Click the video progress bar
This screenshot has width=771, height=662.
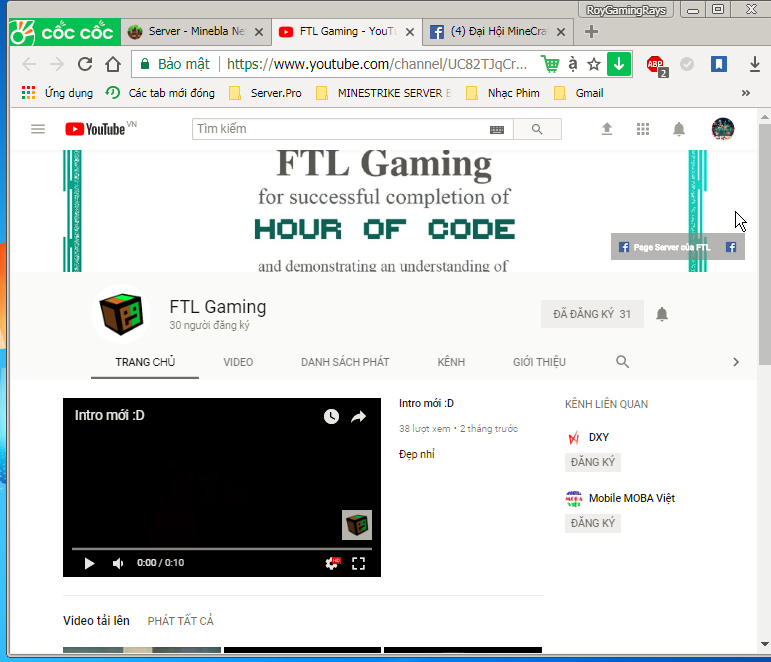tap(222, 548)
